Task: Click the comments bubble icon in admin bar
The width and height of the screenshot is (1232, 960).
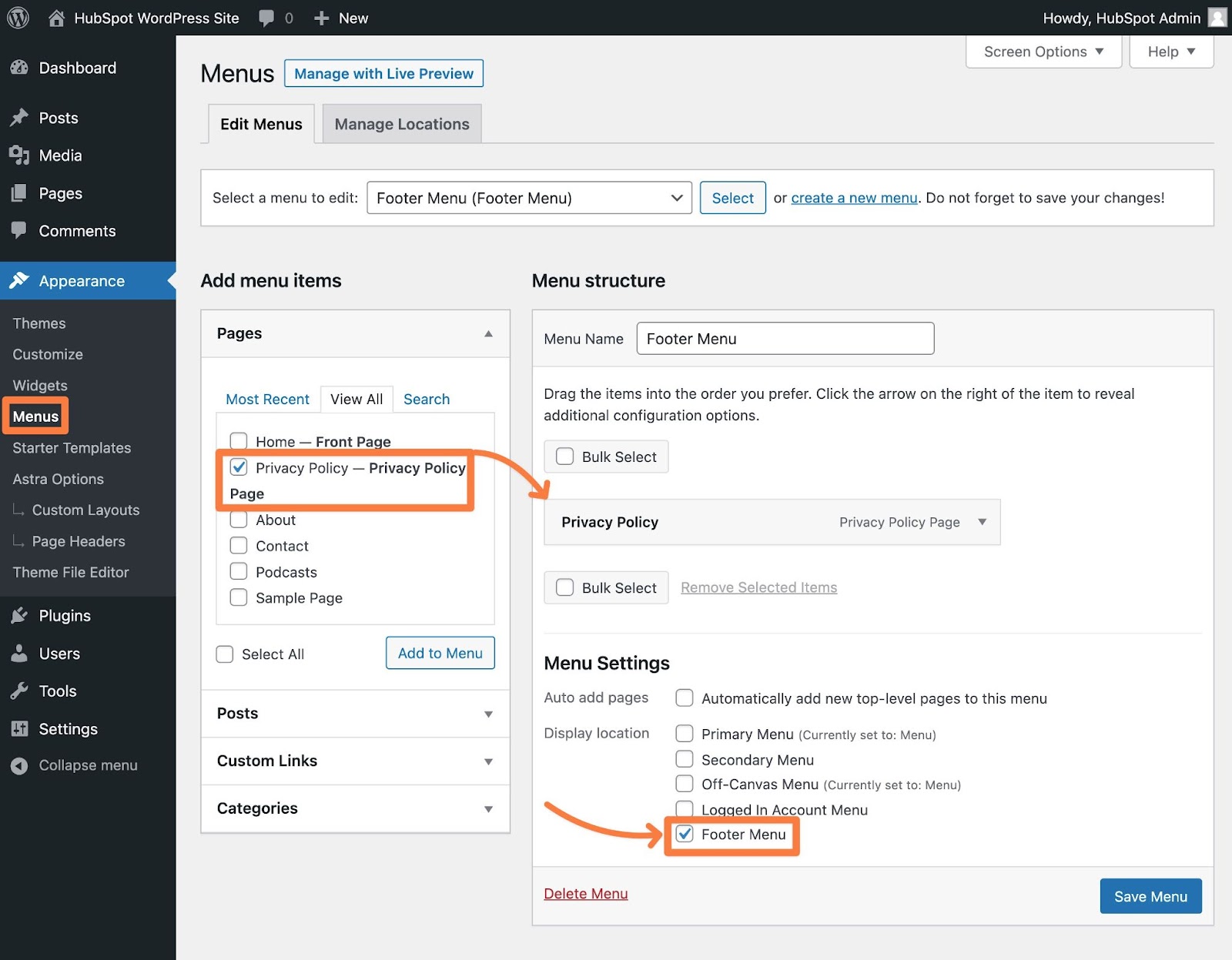Action: pyautogui.click(x=266, y=18)
